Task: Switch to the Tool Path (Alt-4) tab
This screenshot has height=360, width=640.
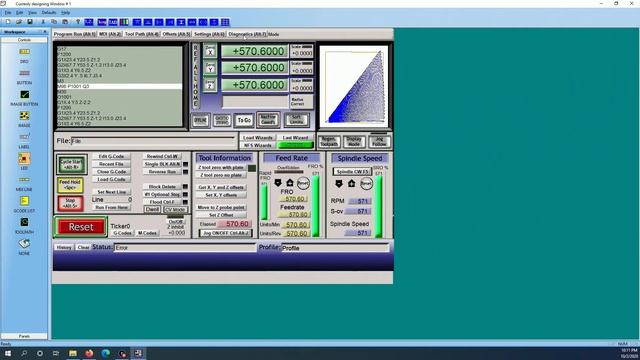Action: (x=142, y=34)
